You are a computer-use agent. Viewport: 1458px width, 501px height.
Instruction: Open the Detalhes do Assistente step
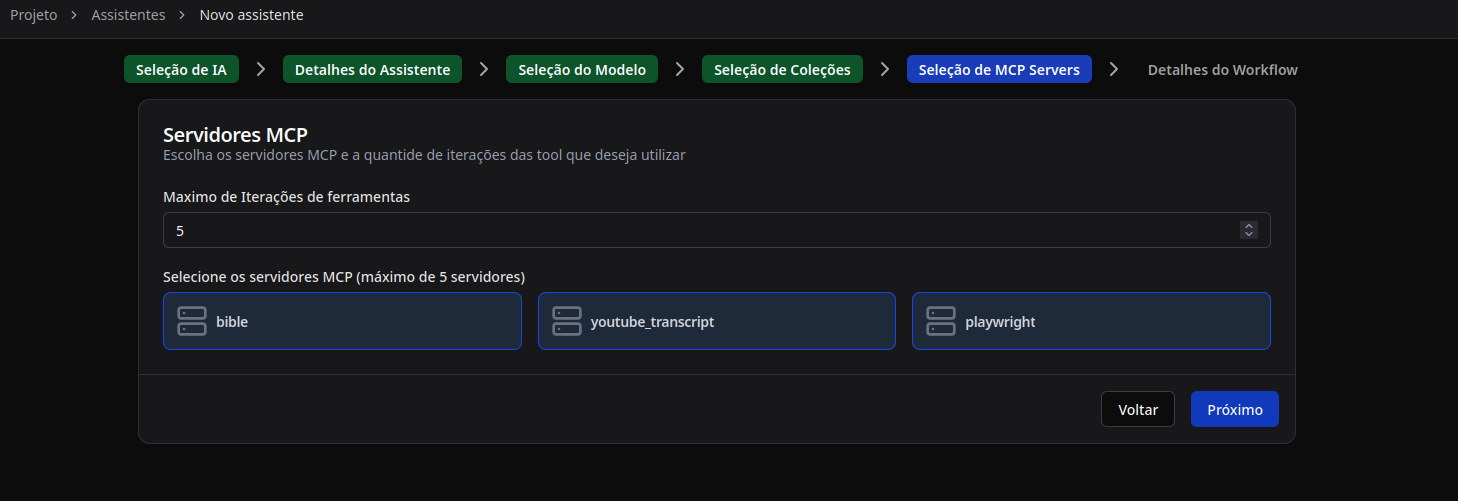coord(372,69)
